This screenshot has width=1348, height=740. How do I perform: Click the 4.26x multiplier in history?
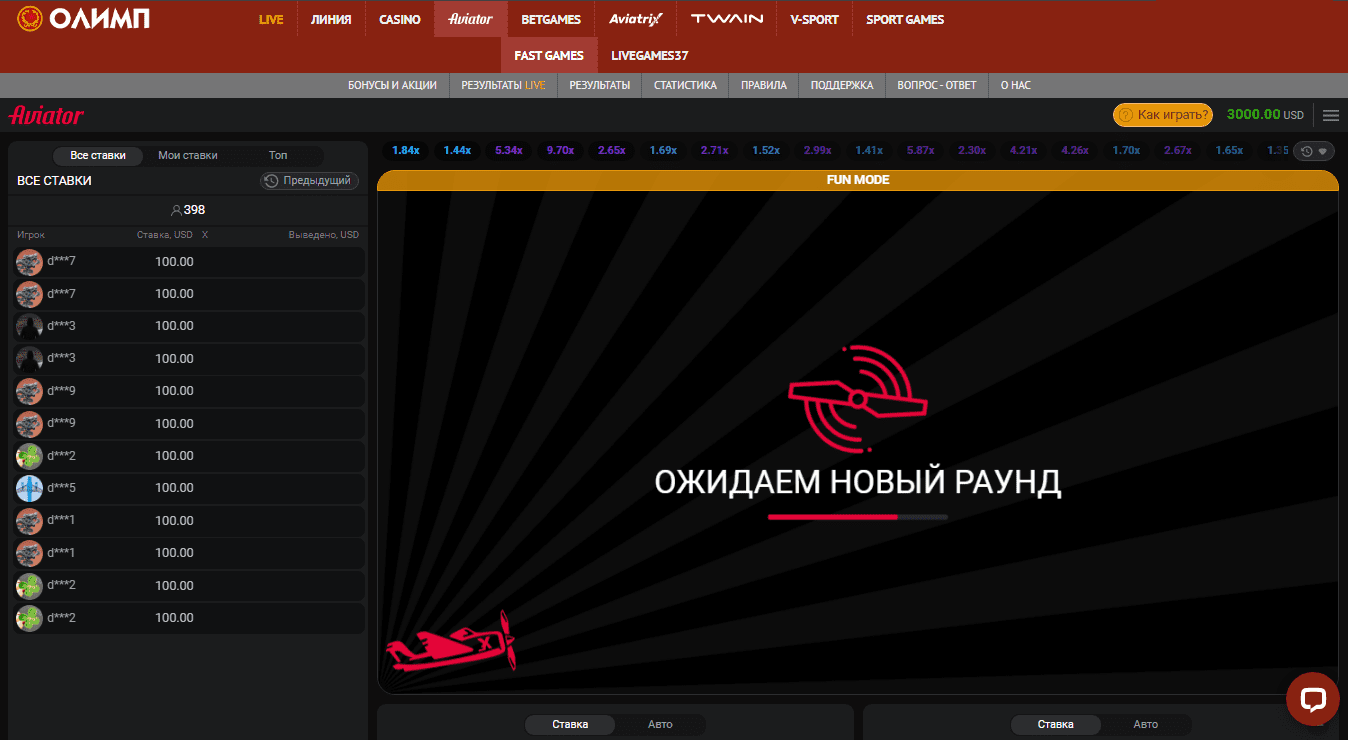coord(1075,151)
